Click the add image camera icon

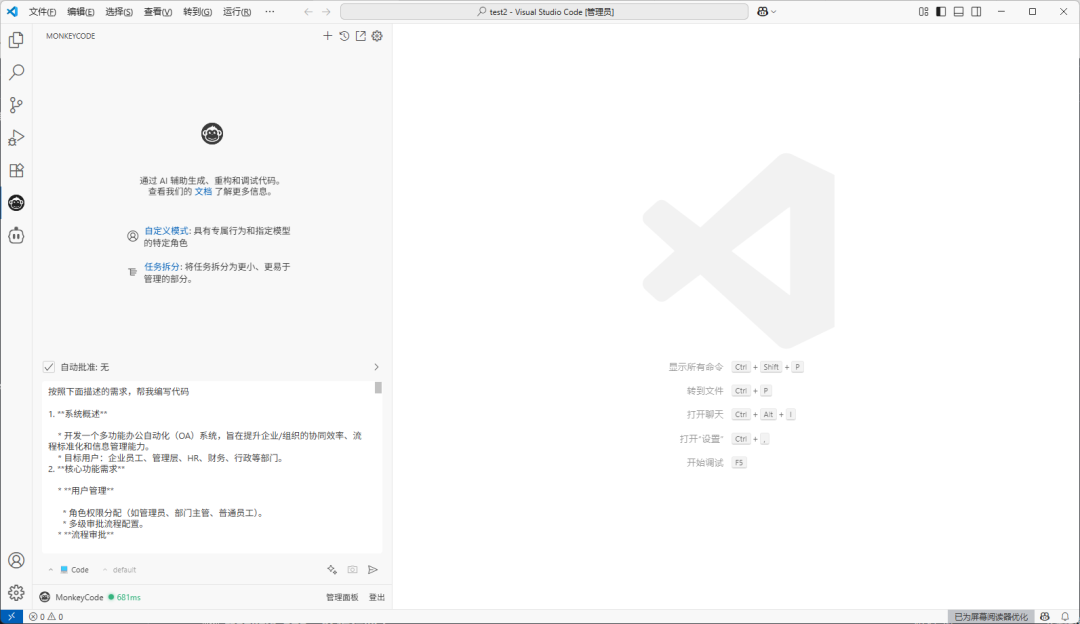coord(353,570)
